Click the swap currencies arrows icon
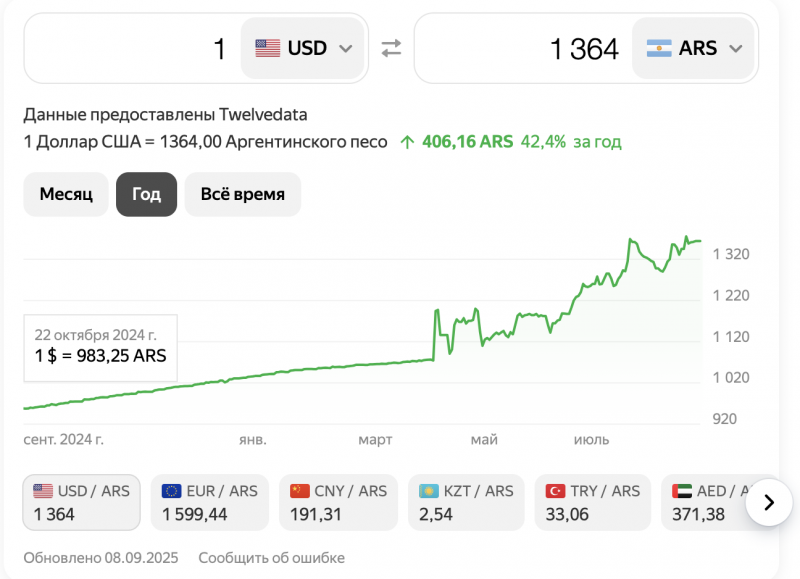Viewport: 800px width, 579px height. coord(391,48)
